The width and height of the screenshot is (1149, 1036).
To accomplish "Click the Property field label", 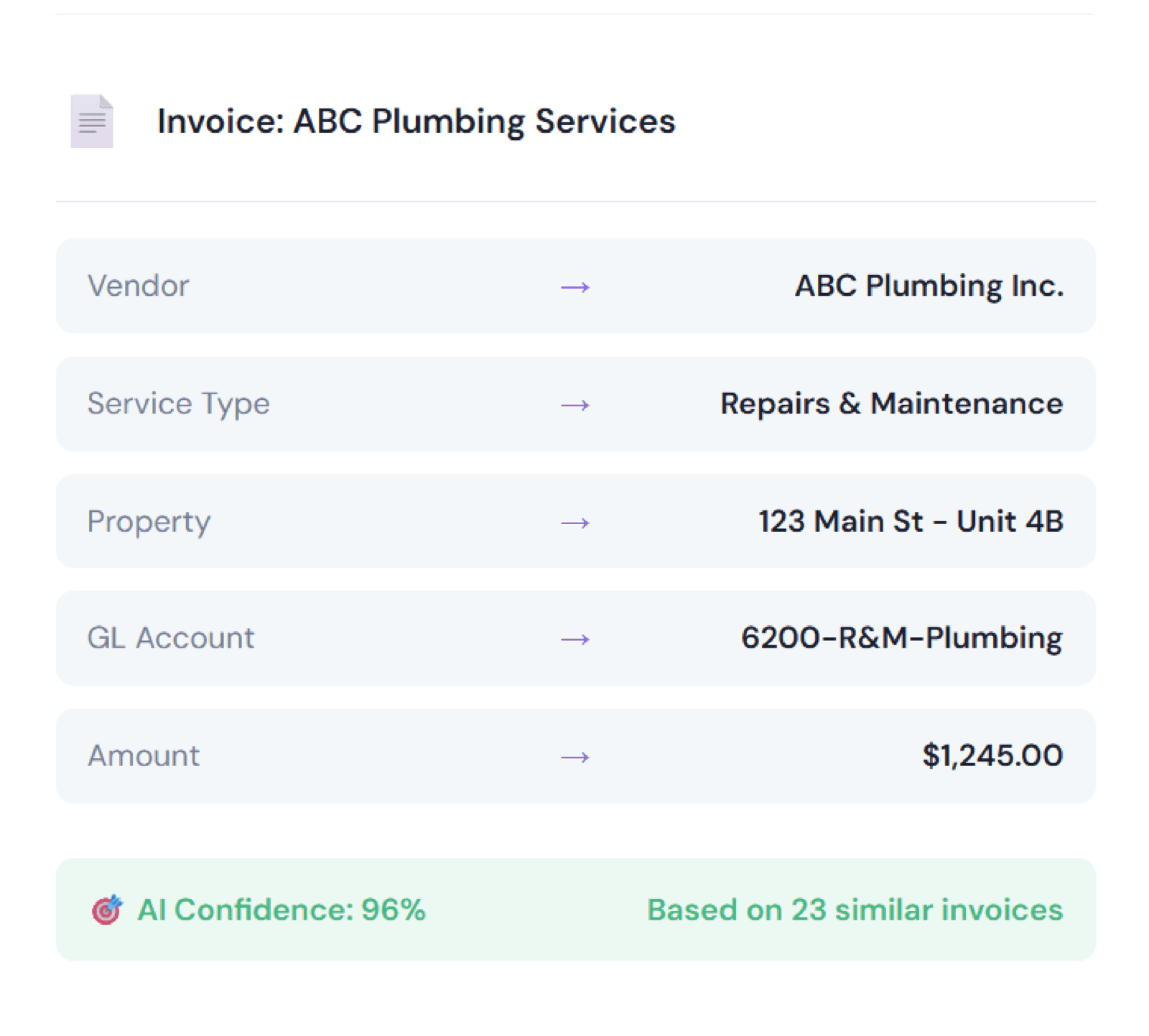I will click(x=149, y=521).
